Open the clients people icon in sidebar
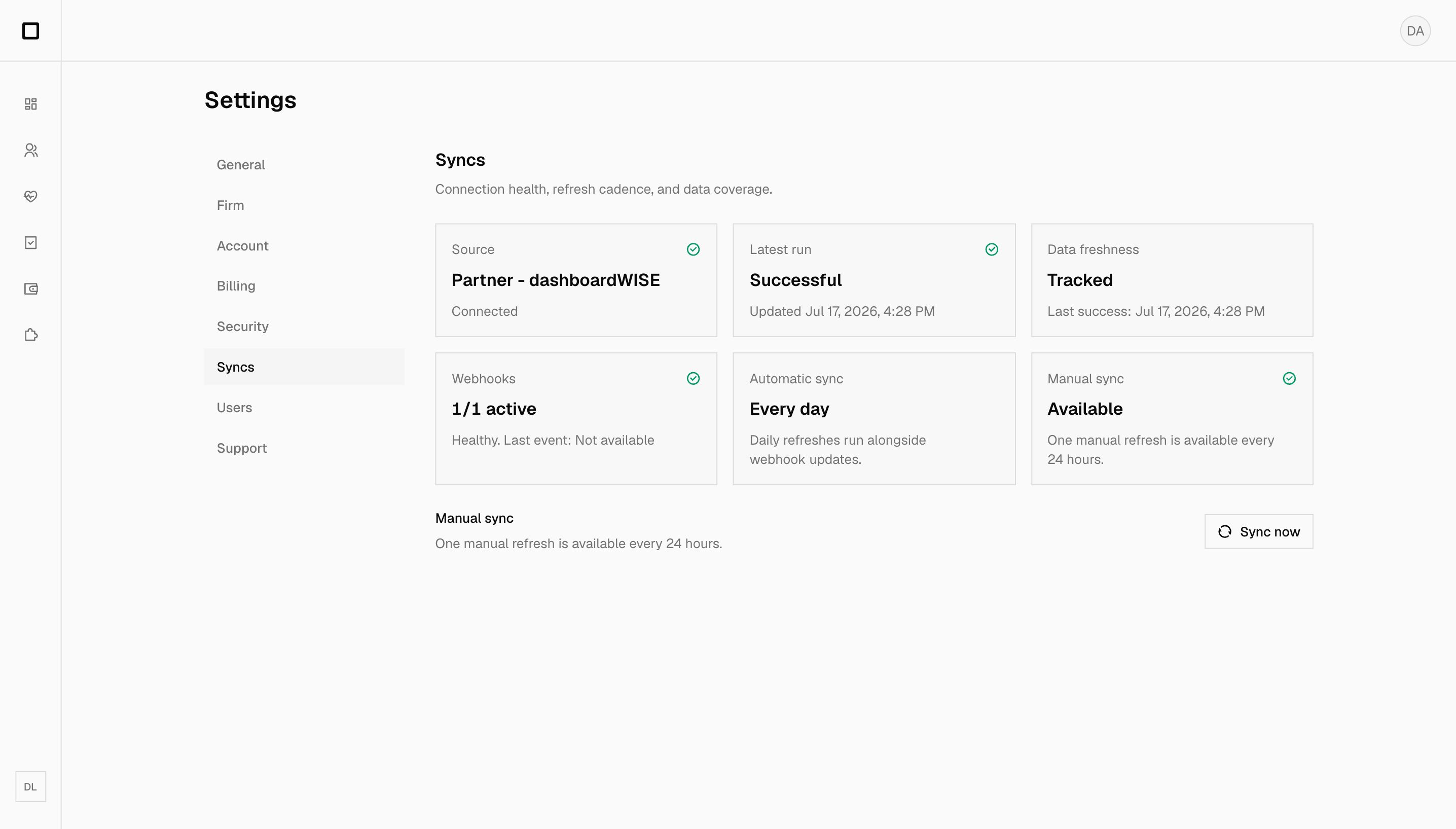The width and height of the screenshot is (1456, 829). pos(31,150)
